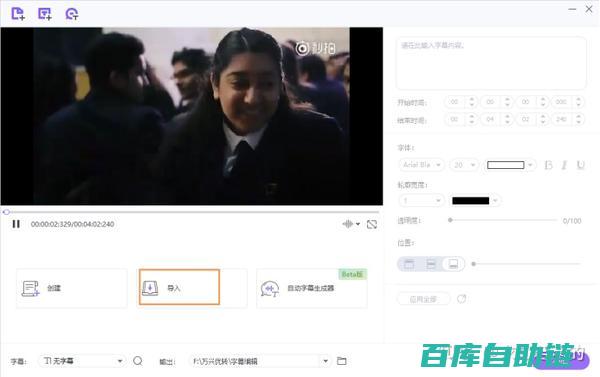Decrease the end time milliseconds stepper

(x=579, y=122)
